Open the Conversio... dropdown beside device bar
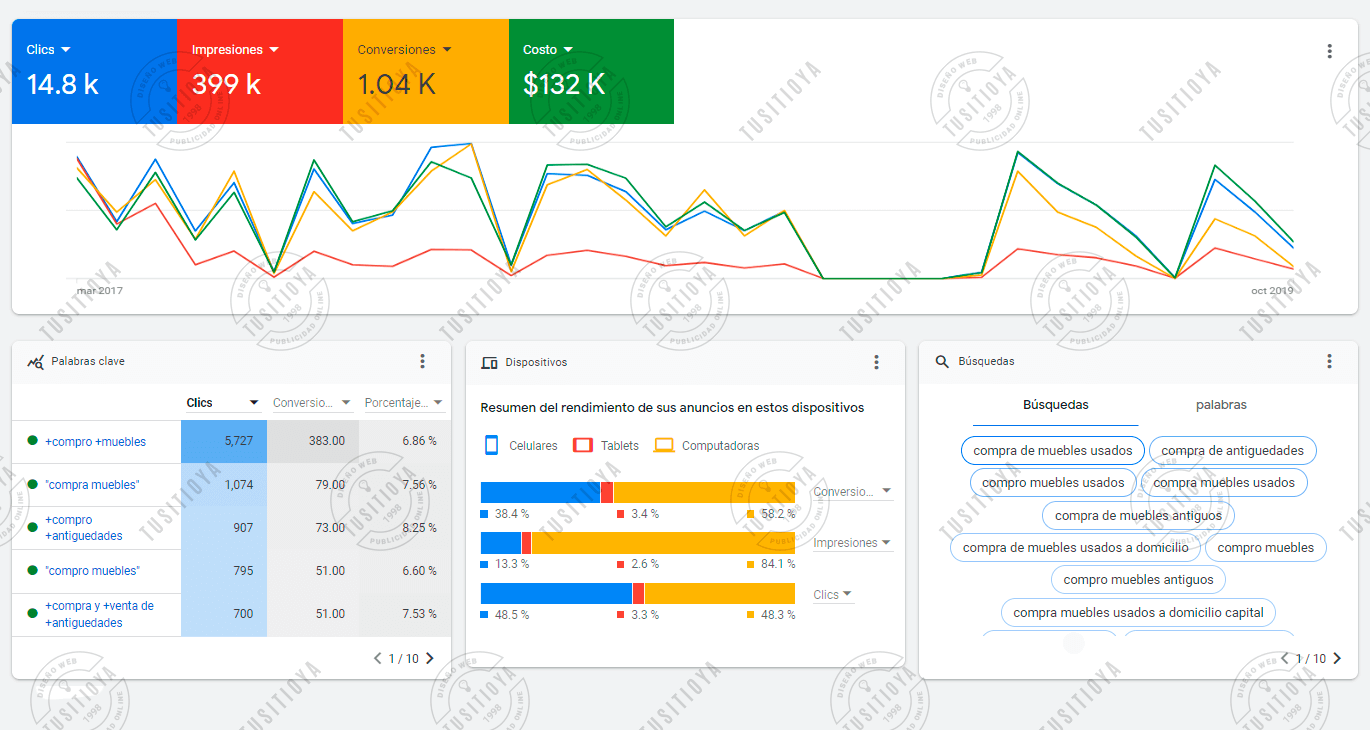This screenshot has height=730, width=1370. click(853, 491)
